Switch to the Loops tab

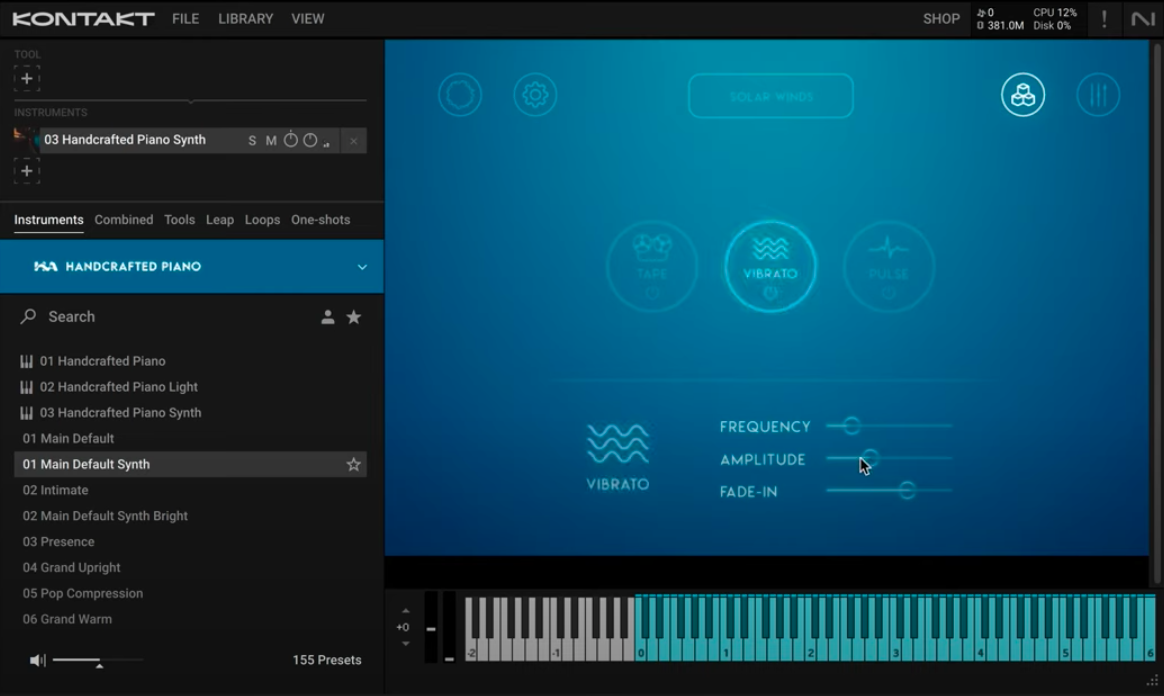pyautogui.click(x=263, y=220)
